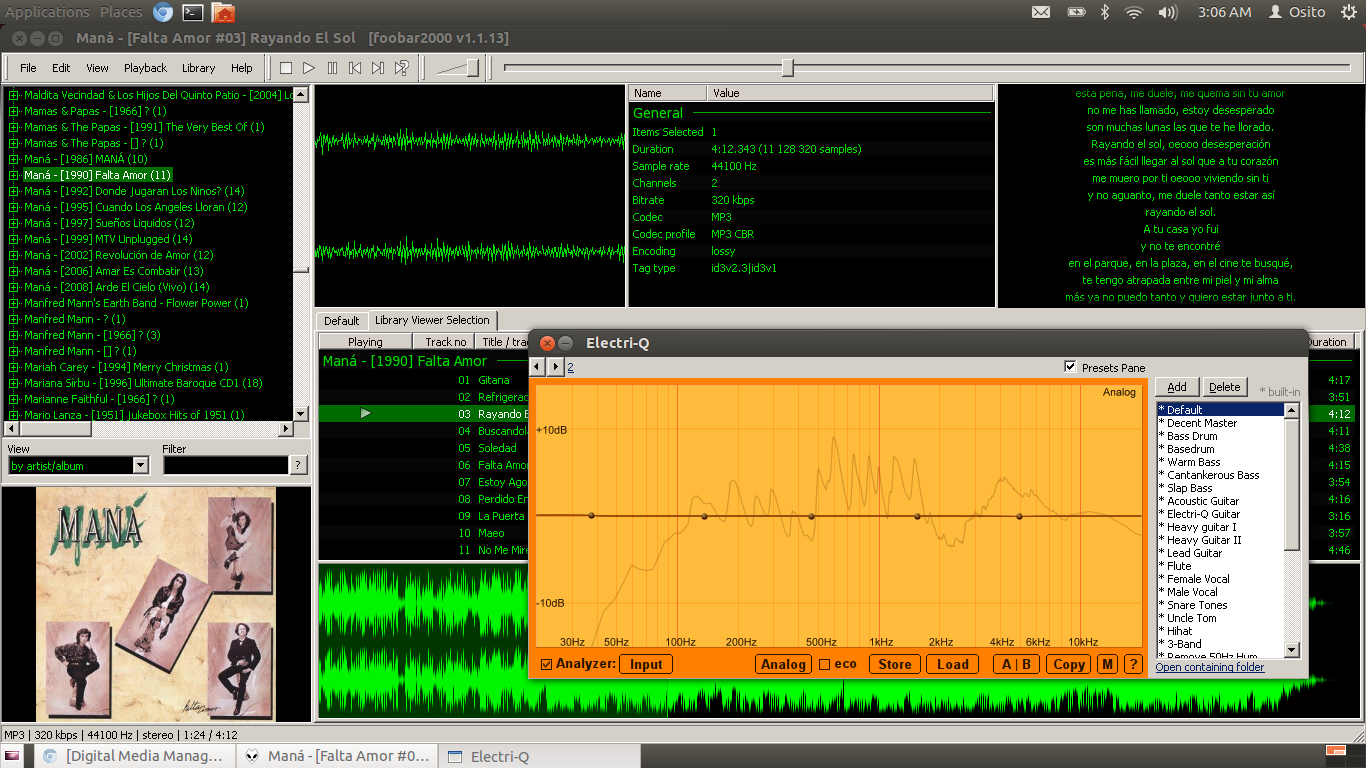This screenshot has width=1366, height=768.
Task: Click the seek bar slider thumb
Action: pos(788,68)
